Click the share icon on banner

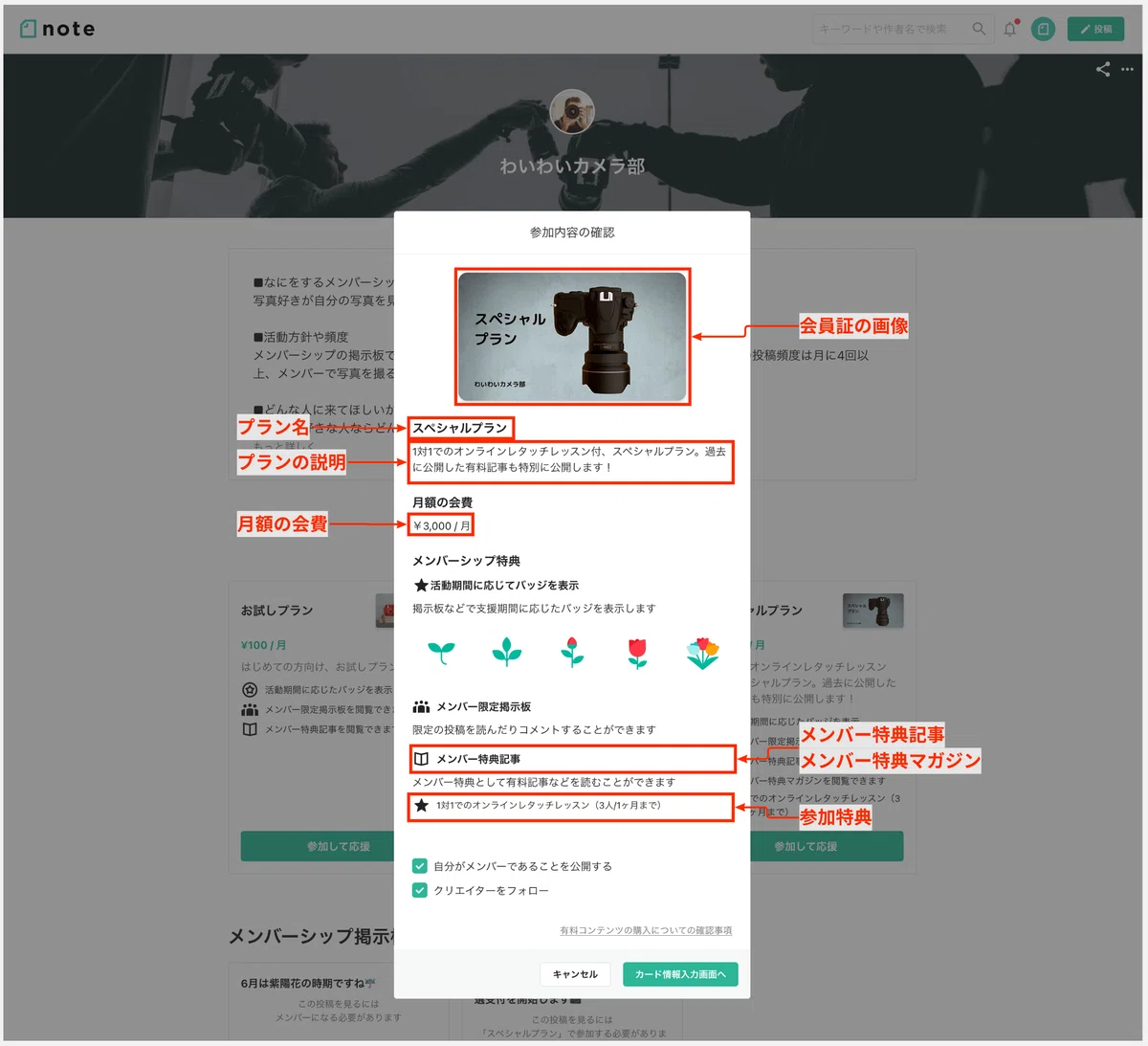pos(1103,69)
